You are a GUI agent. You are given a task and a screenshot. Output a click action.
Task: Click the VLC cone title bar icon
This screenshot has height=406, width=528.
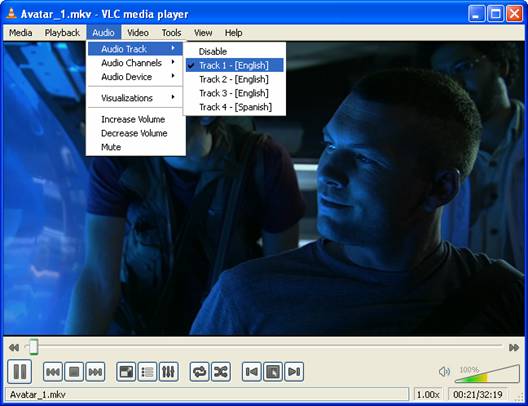(11, 13)
